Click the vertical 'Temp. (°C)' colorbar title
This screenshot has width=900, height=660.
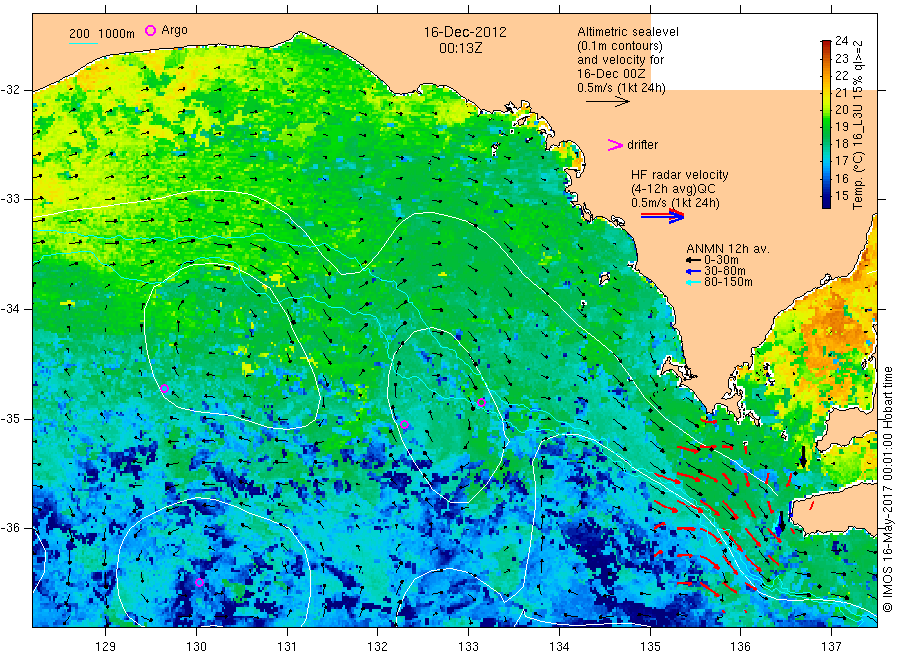click(858, 179)
